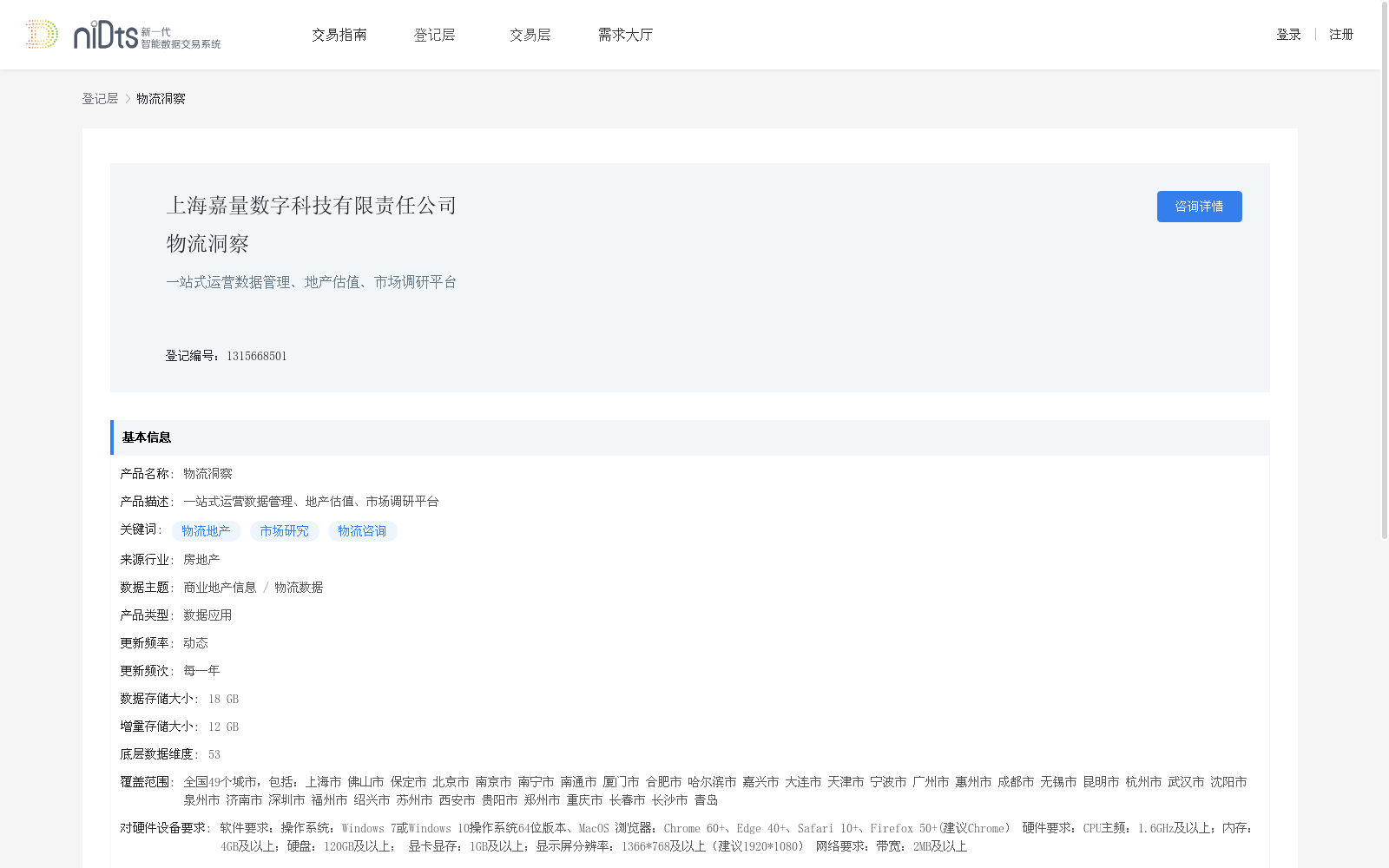The height and width of the screenshot is (868, 1389).
Task: Click the 更新频率 value 动态
Action: coord(195,643)
